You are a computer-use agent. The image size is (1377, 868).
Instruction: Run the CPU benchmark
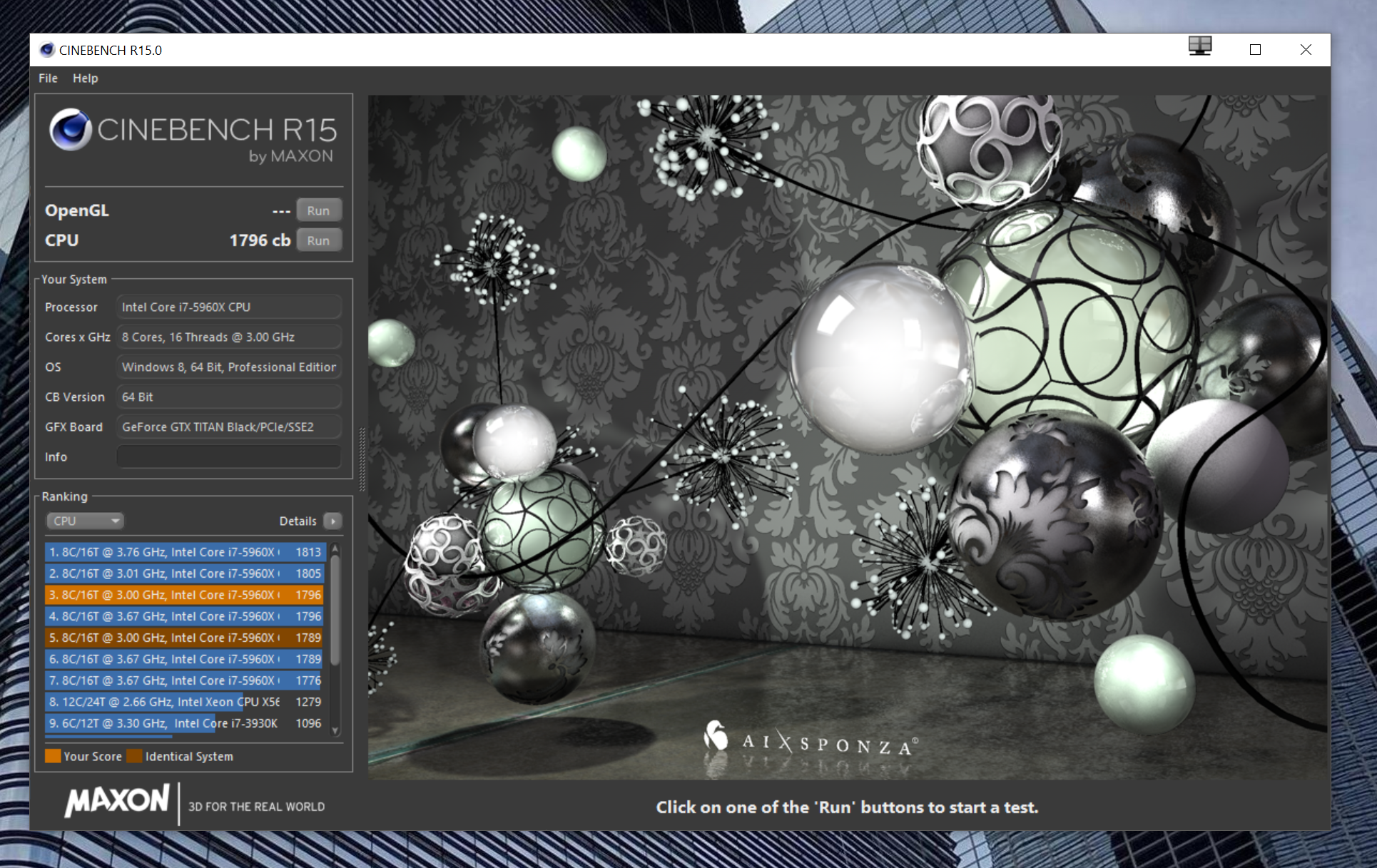click(318, 240)
